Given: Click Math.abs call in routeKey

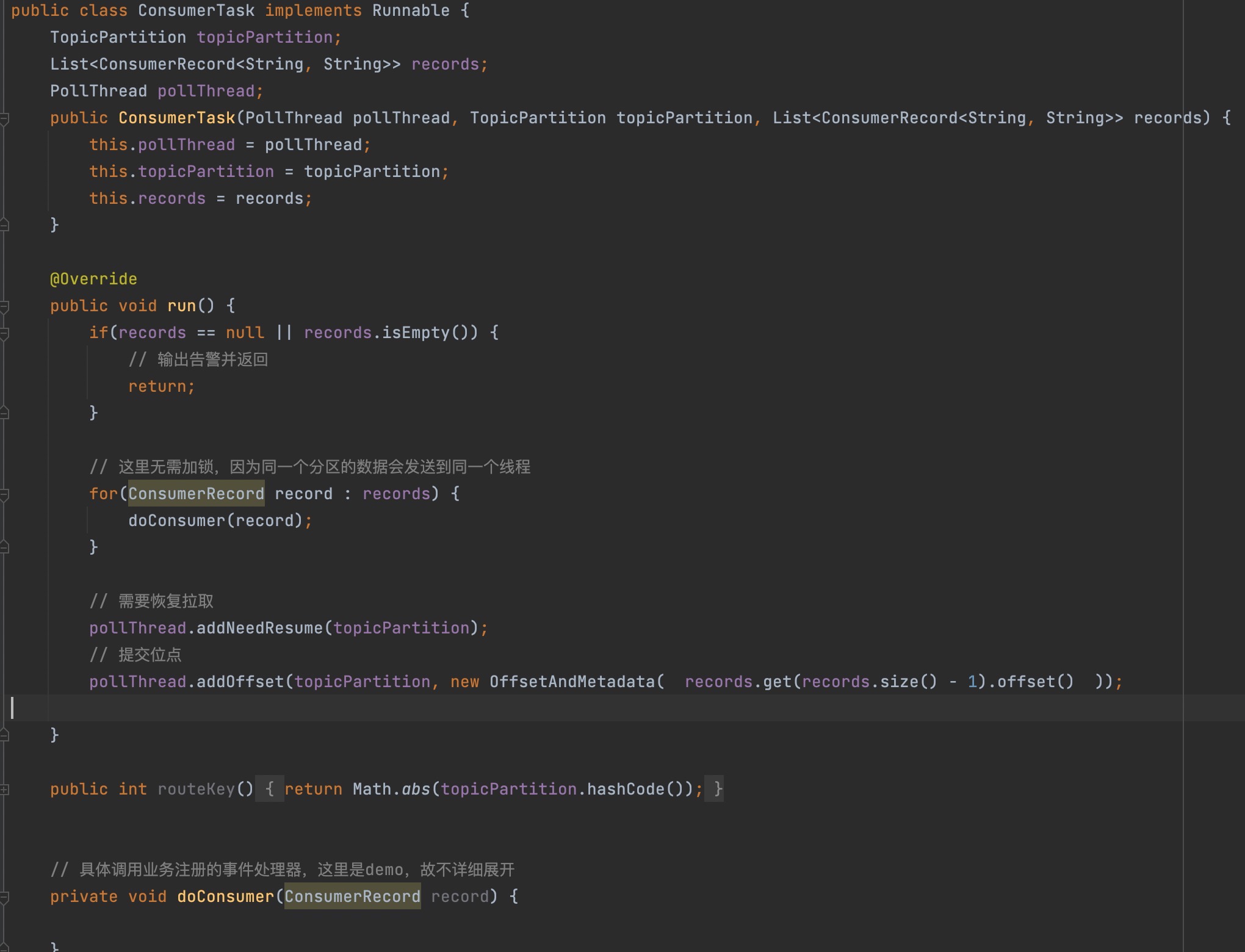Looking at the screenshot, I should [416, 789].
